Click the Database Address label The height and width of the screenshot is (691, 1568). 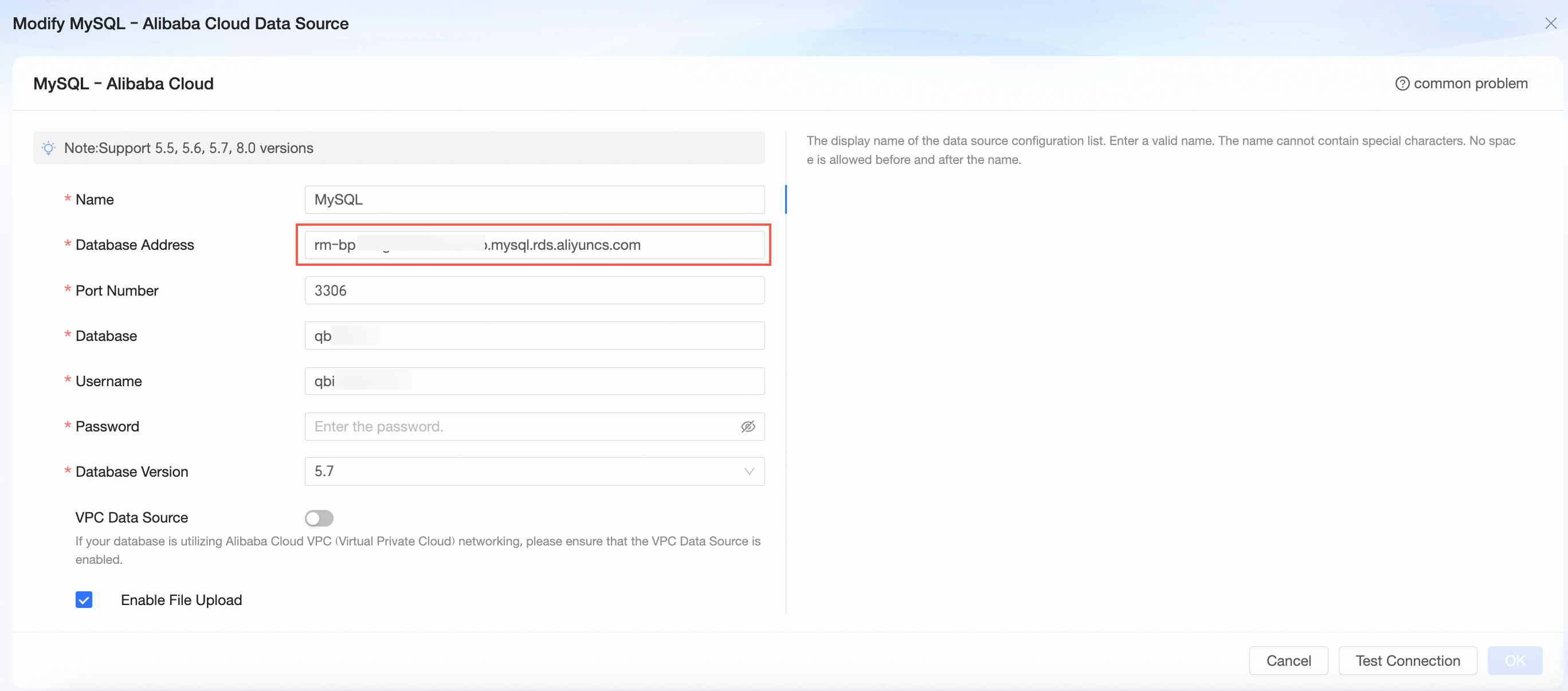coord(135,245)
